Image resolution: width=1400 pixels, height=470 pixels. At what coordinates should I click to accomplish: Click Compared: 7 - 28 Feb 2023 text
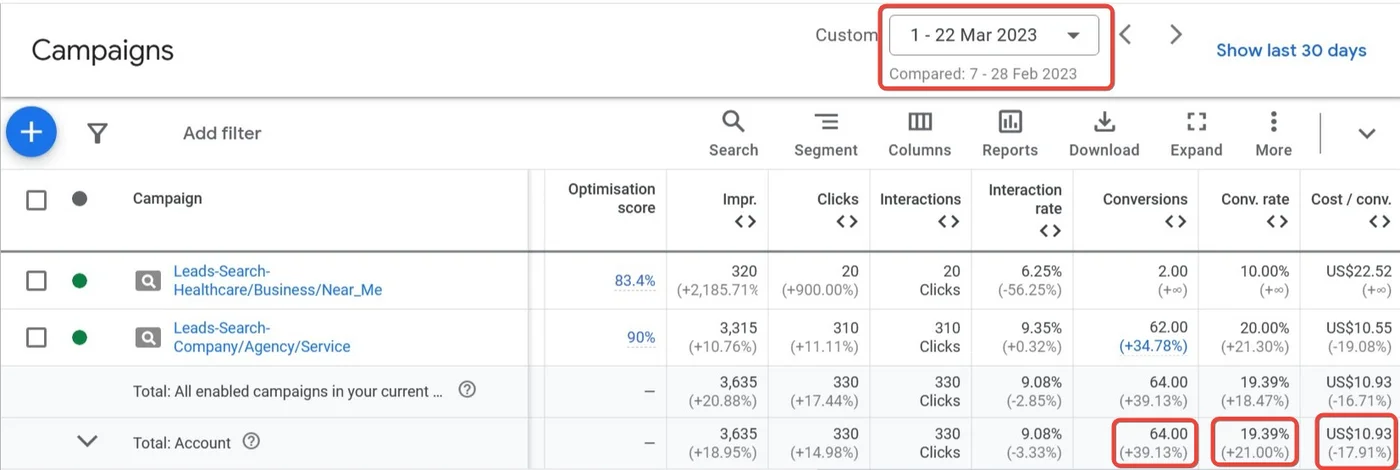tap(983, 74)
